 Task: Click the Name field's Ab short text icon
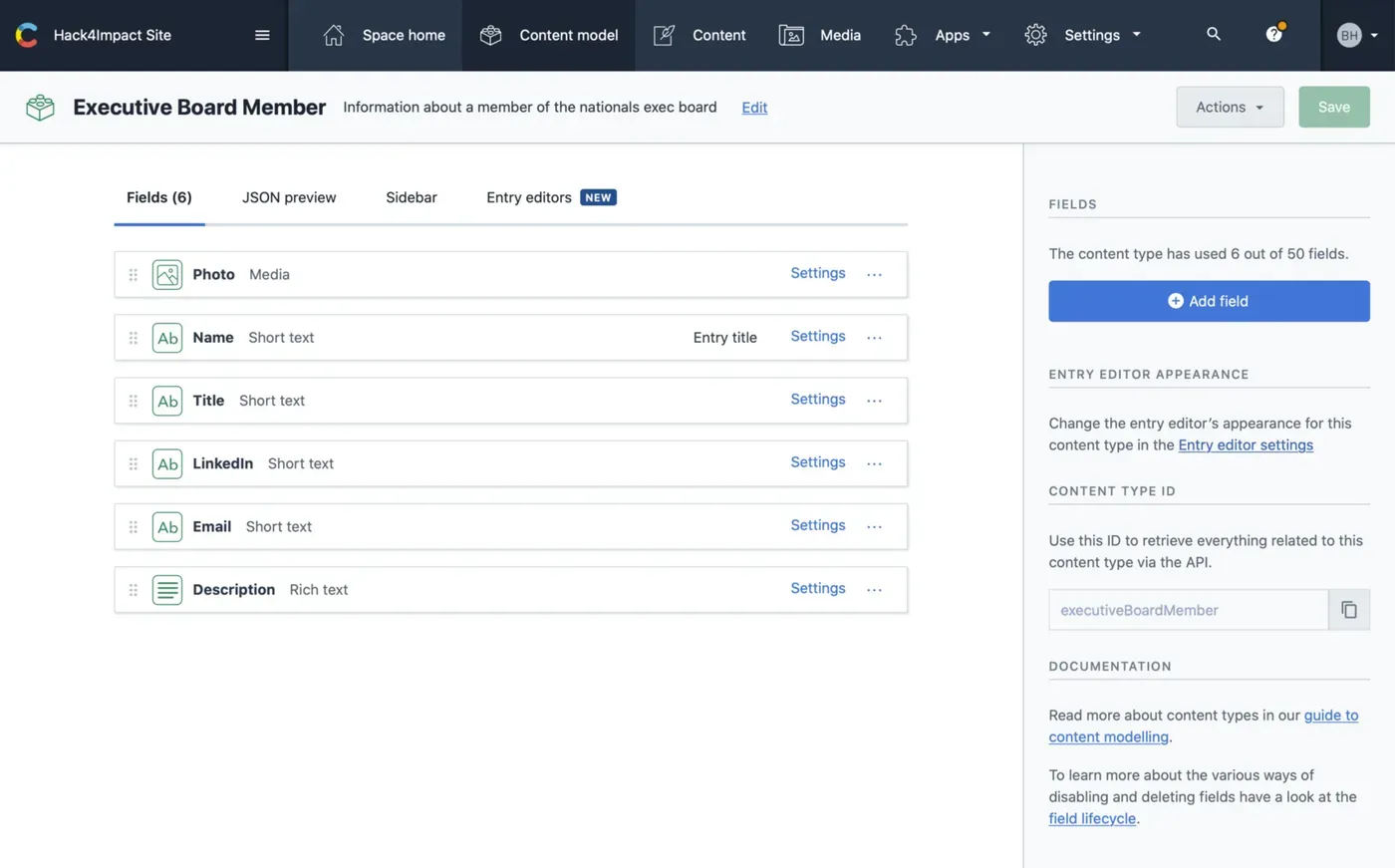(167, 337)
